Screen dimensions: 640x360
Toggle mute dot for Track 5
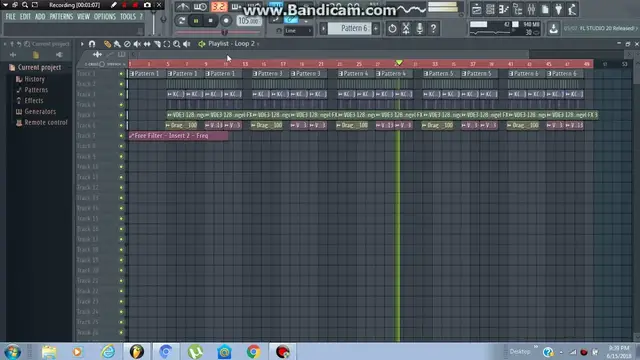pos(121,115)
